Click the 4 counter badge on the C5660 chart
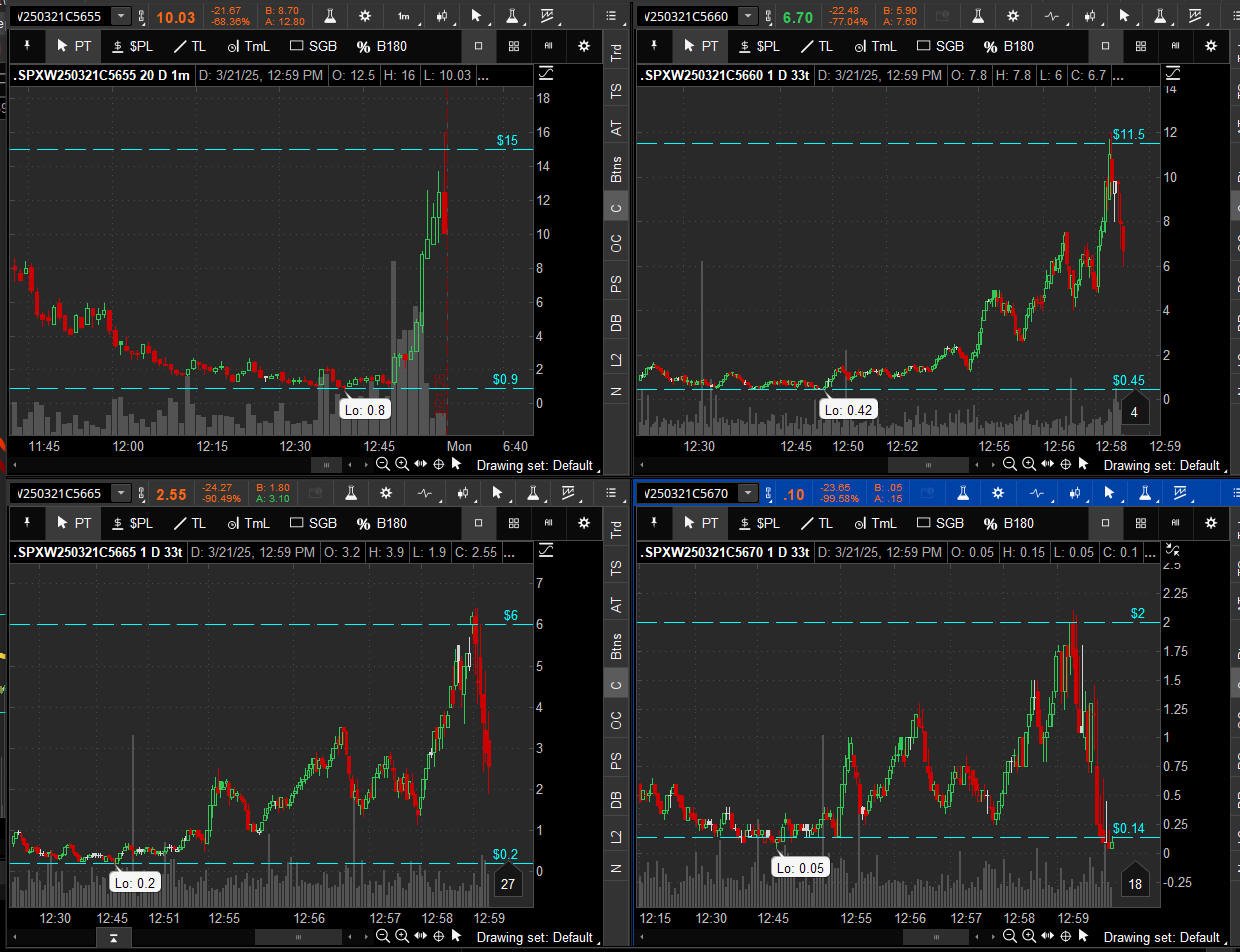Screen dimensions: 1240x952 point(1134,411)
